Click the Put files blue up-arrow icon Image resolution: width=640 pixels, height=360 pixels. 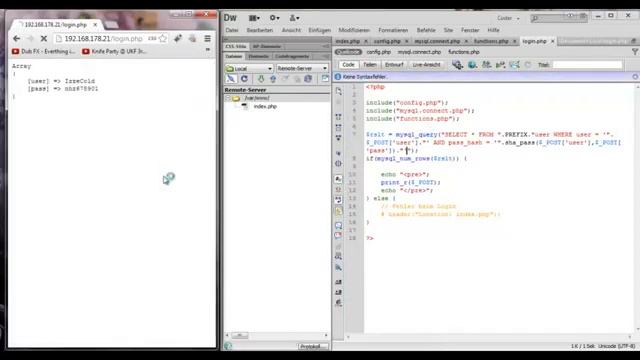tap(273, 79)
